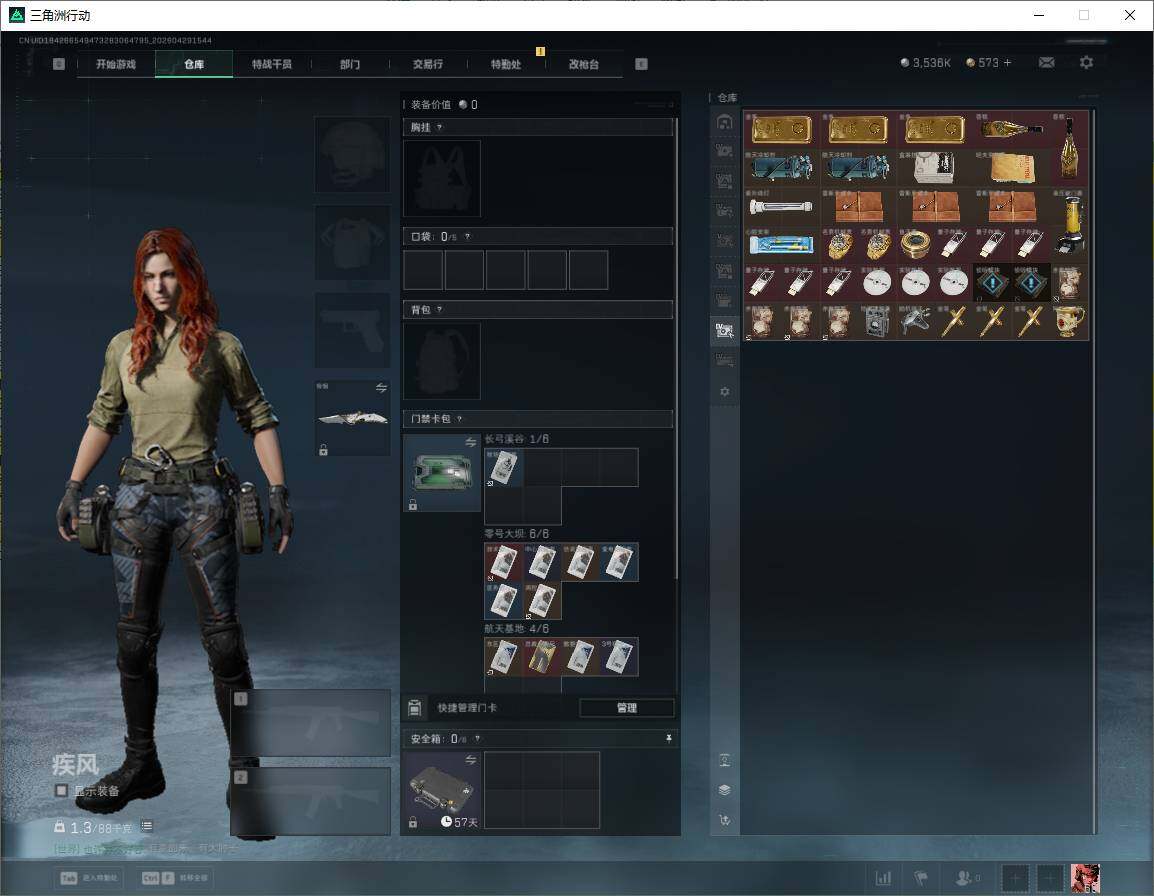Open the 部门 tab
1154x896 pixels.
(350, 64)
